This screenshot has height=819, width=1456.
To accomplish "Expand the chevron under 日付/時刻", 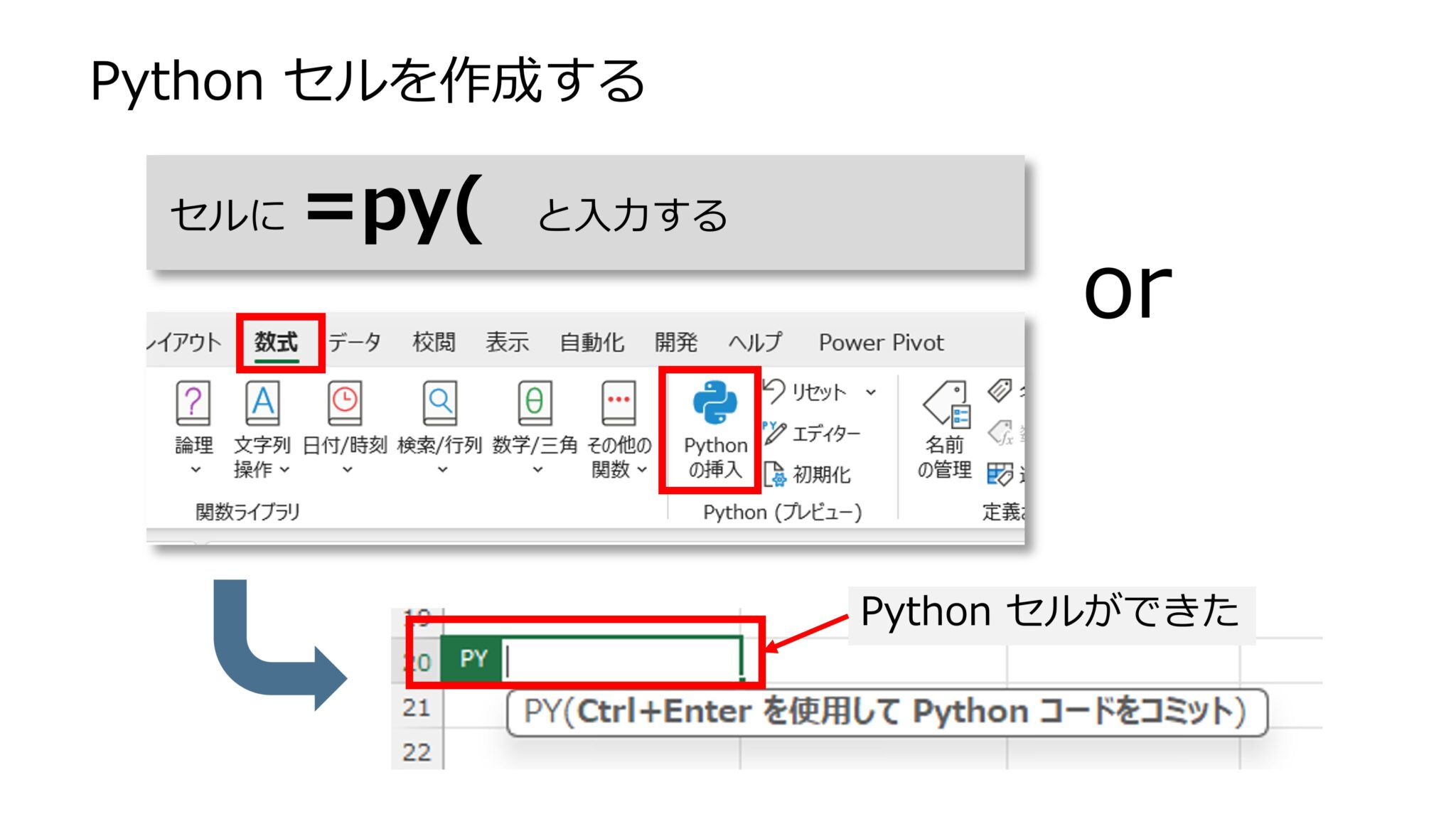I will 347,469.
